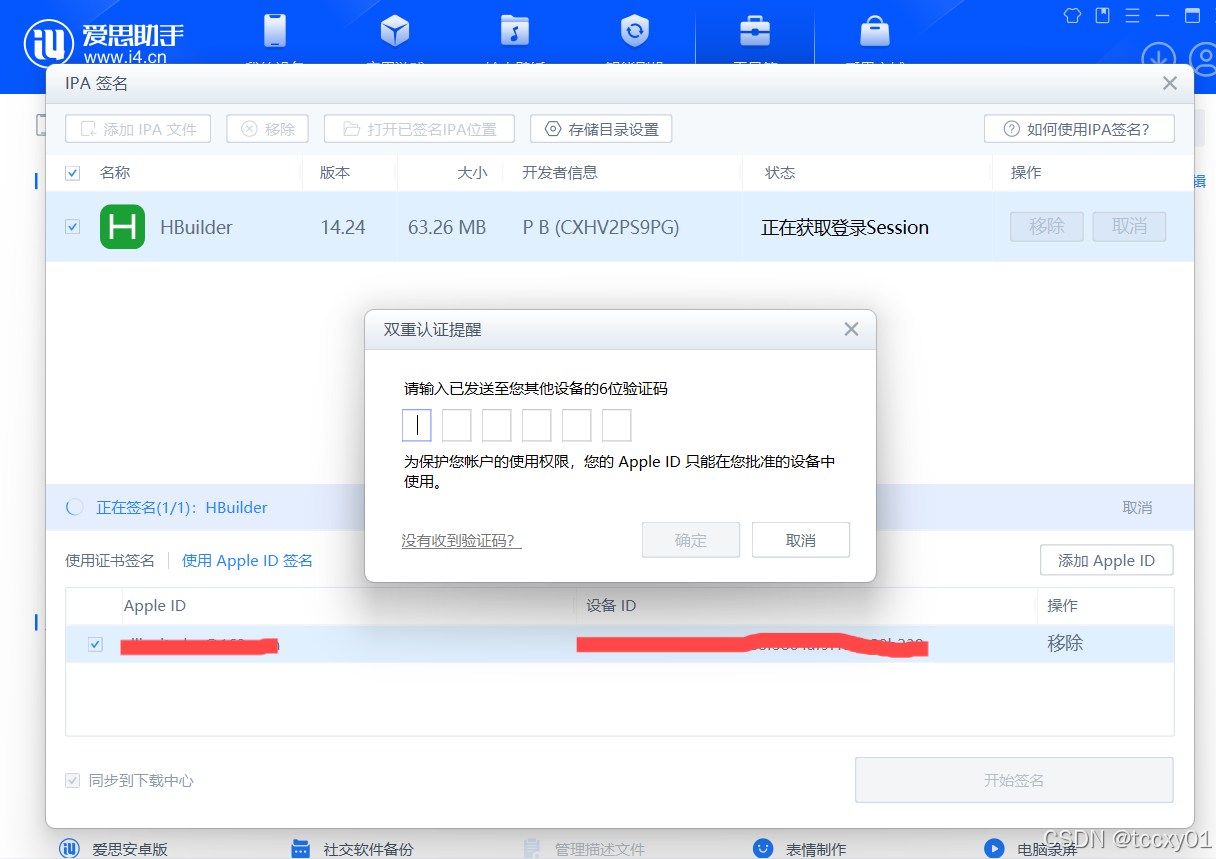Click the Apple ID column header in the accounts table

coord(155,605)
